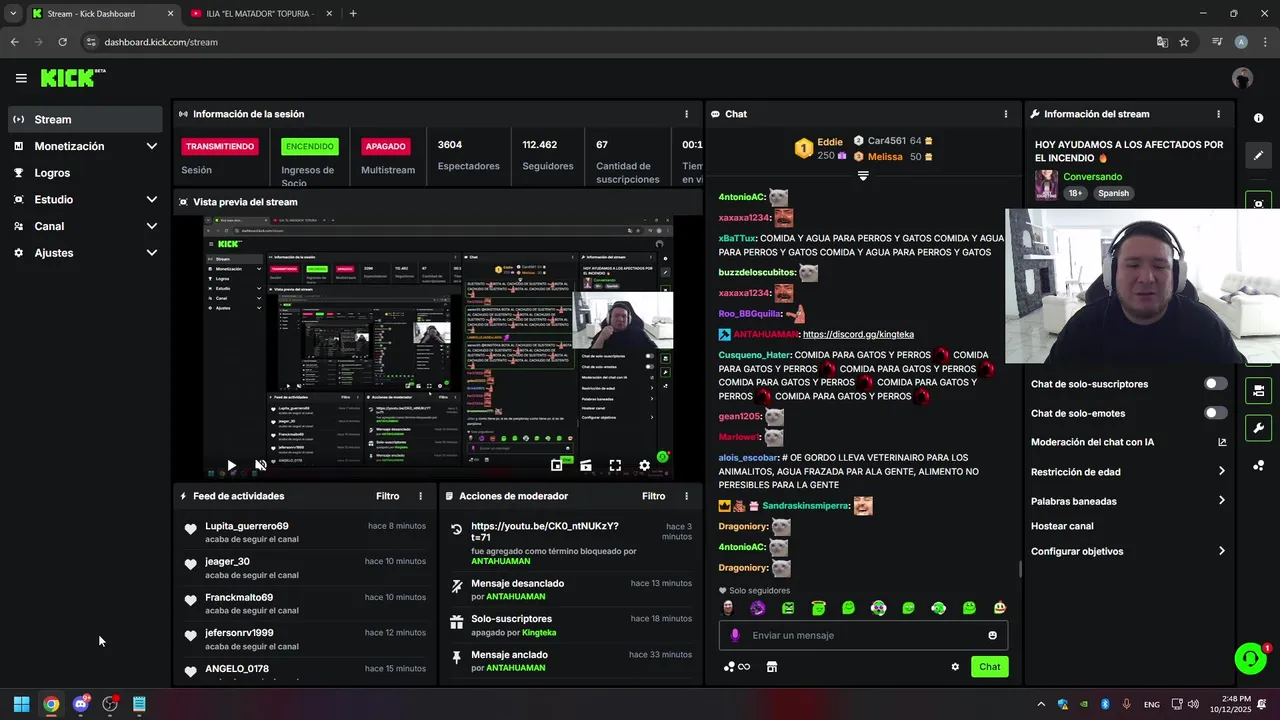
Task: Open the green support chat bubble
Action: [x=1250, y=658]
